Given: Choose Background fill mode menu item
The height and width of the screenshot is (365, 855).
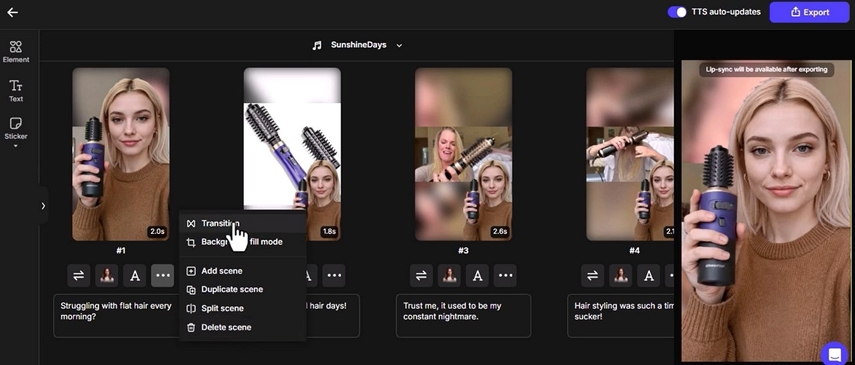Looking at the screenshot, I should coord(243,242).
